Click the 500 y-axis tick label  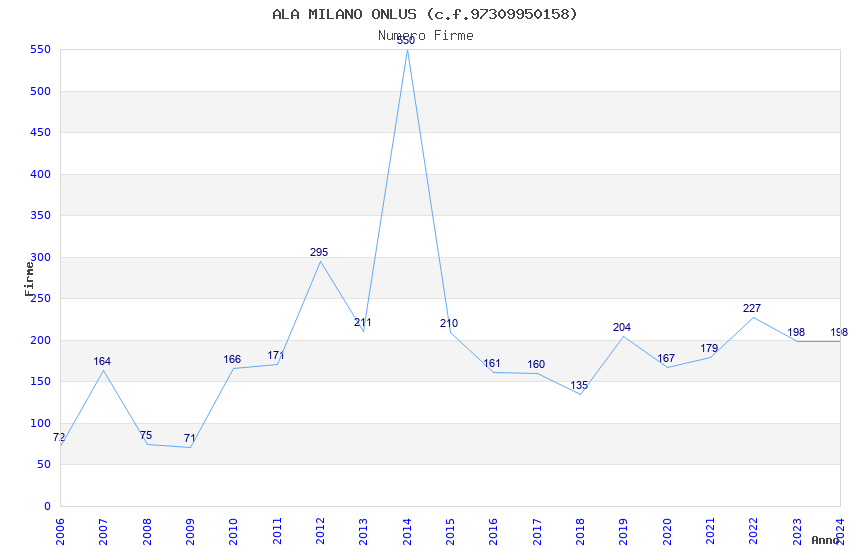(41, 91)
